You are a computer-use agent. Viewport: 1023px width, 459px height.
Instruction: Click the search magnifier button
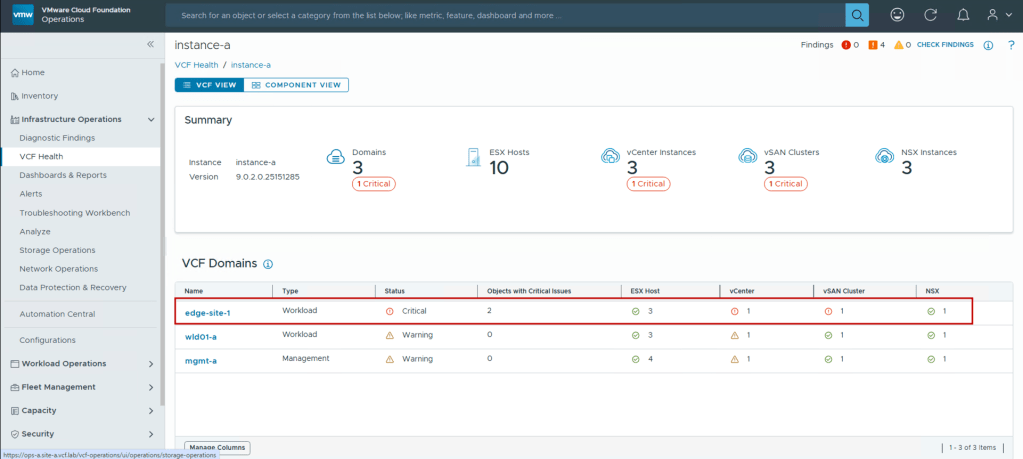tap(857, 14)
